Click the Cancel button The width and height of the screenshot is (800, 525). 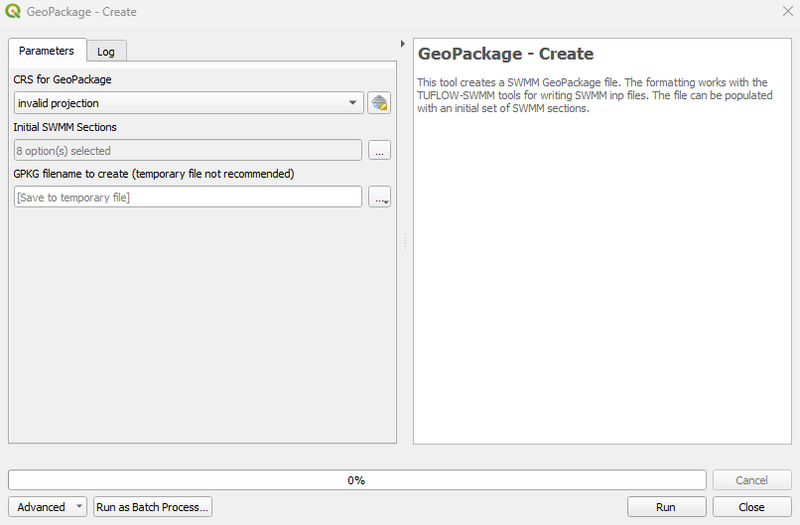[x=752, y=480]
